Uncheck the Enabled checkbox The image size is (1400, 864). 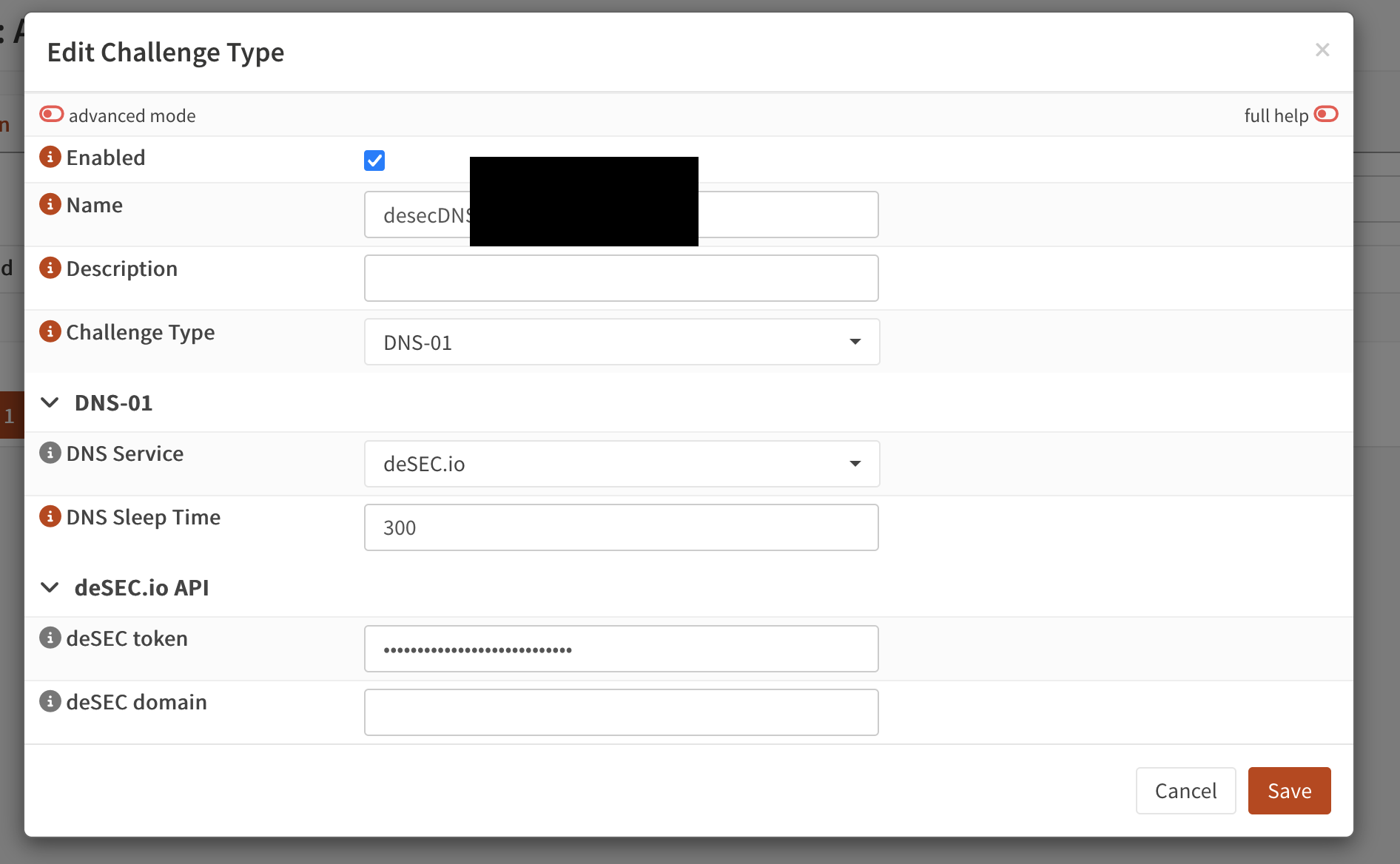(374, 161)
